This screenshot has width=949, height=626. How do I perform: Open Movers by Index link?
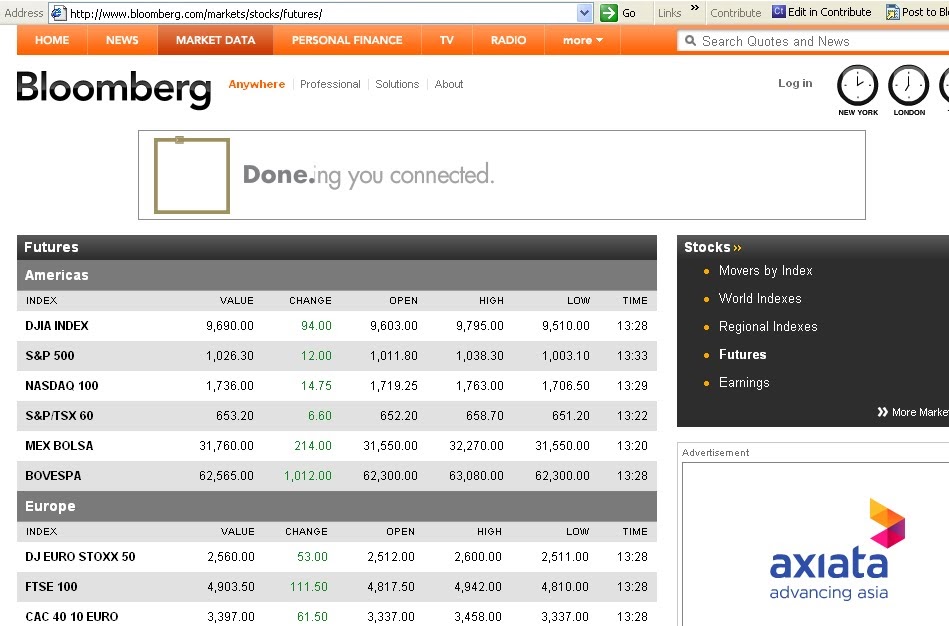tap(765, 271)
